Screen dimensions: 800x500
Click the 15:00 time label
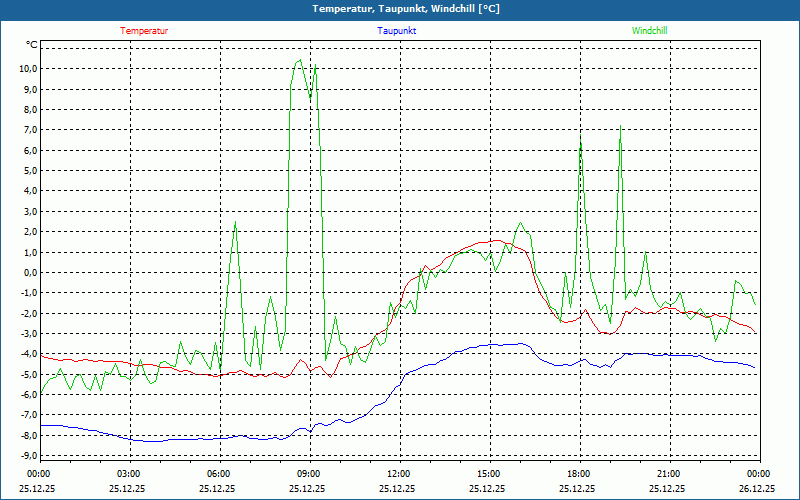(488, 474)
